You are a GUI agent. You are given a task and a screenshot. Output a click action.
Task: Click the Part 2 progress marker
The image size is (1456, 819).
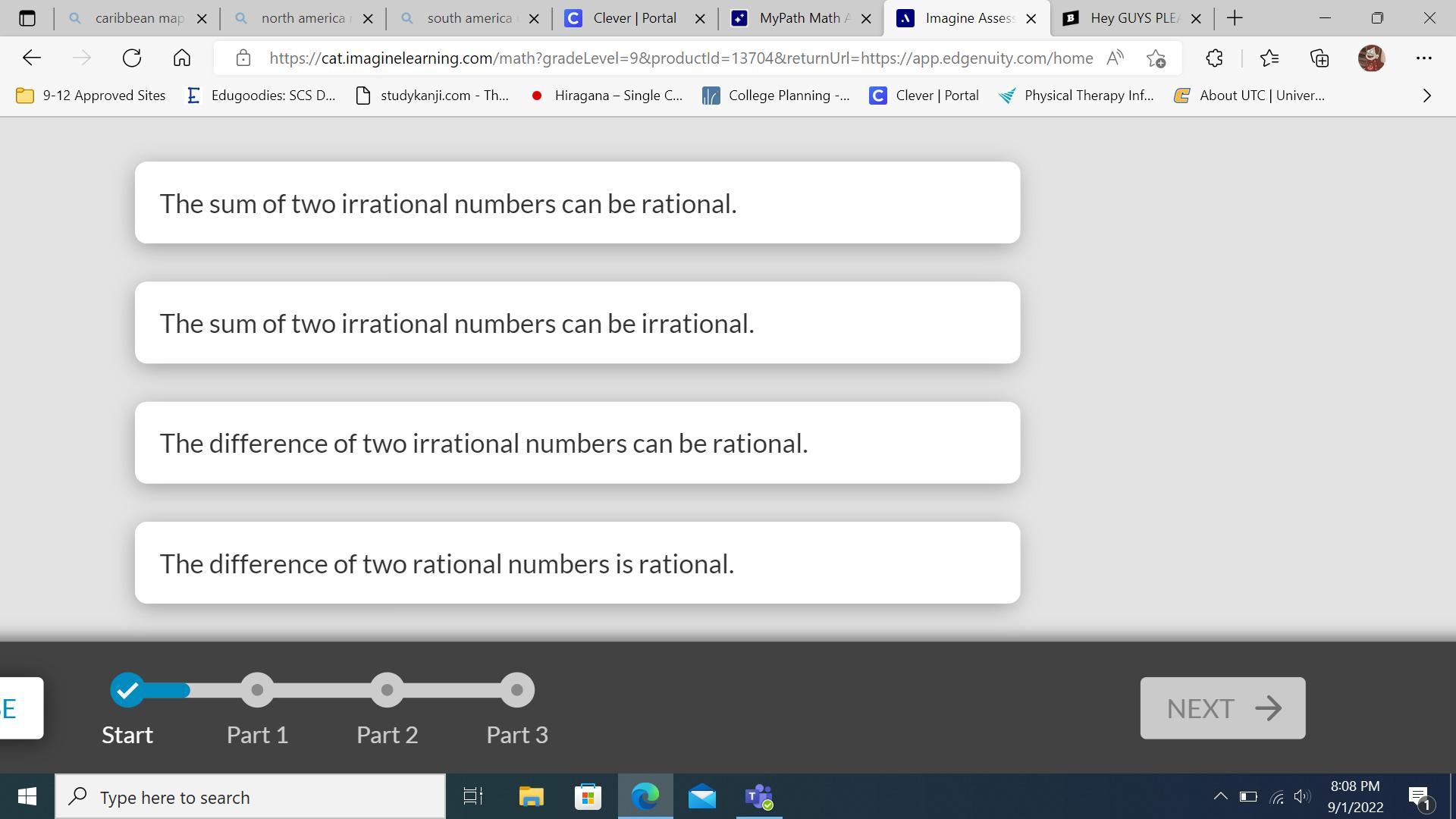click(x=388, y=690)
